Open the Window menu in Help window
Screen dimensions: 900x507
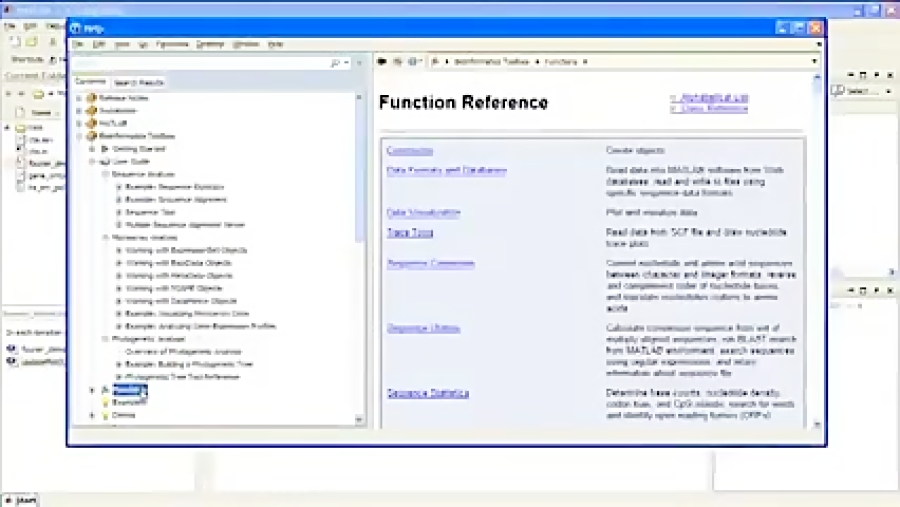(246, 44)
